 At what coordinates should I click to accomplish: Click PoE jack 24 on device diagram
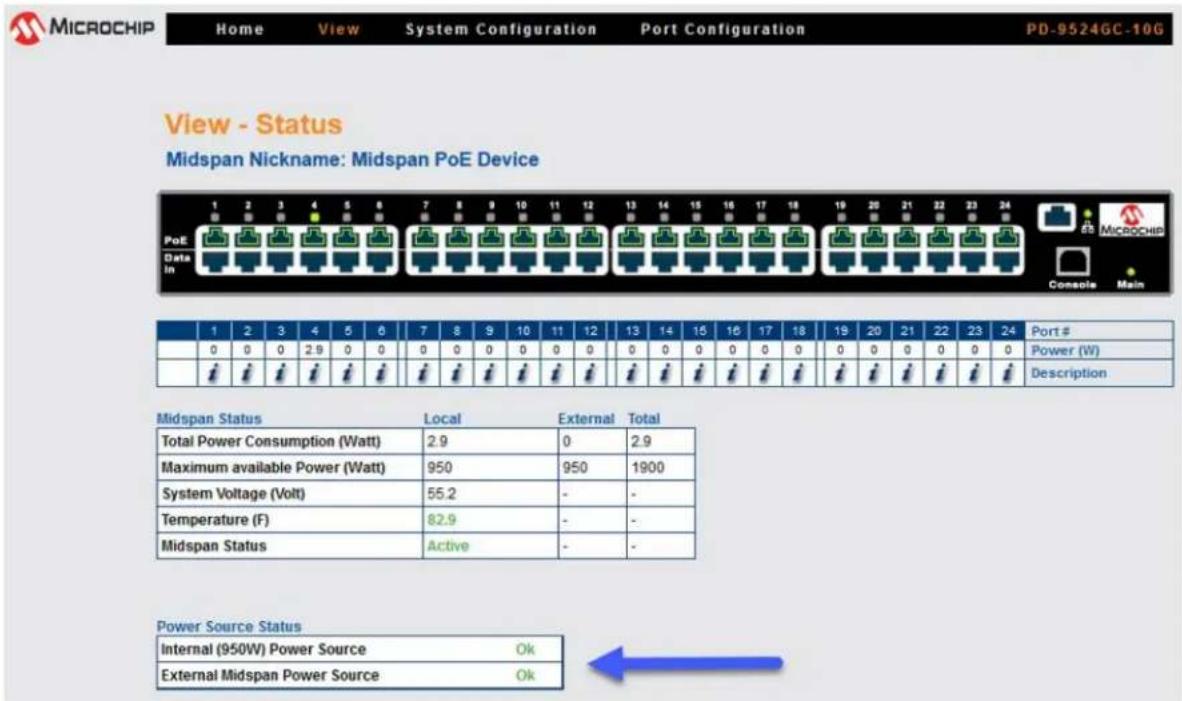[x=1005, y=237]
